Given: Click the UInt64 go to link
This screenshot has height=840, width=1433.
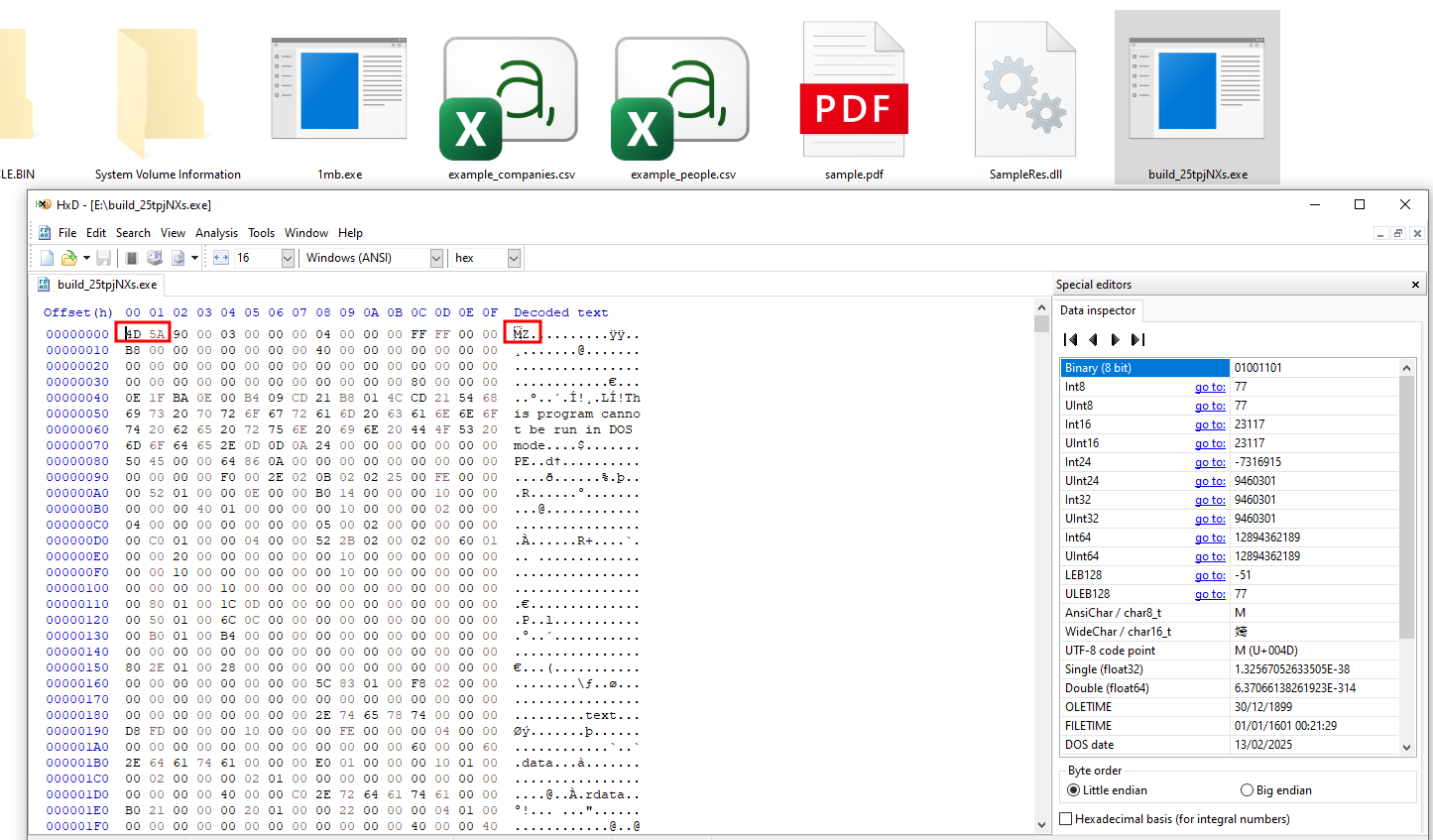Looking at the screenshot, I should pos(1210,556).
